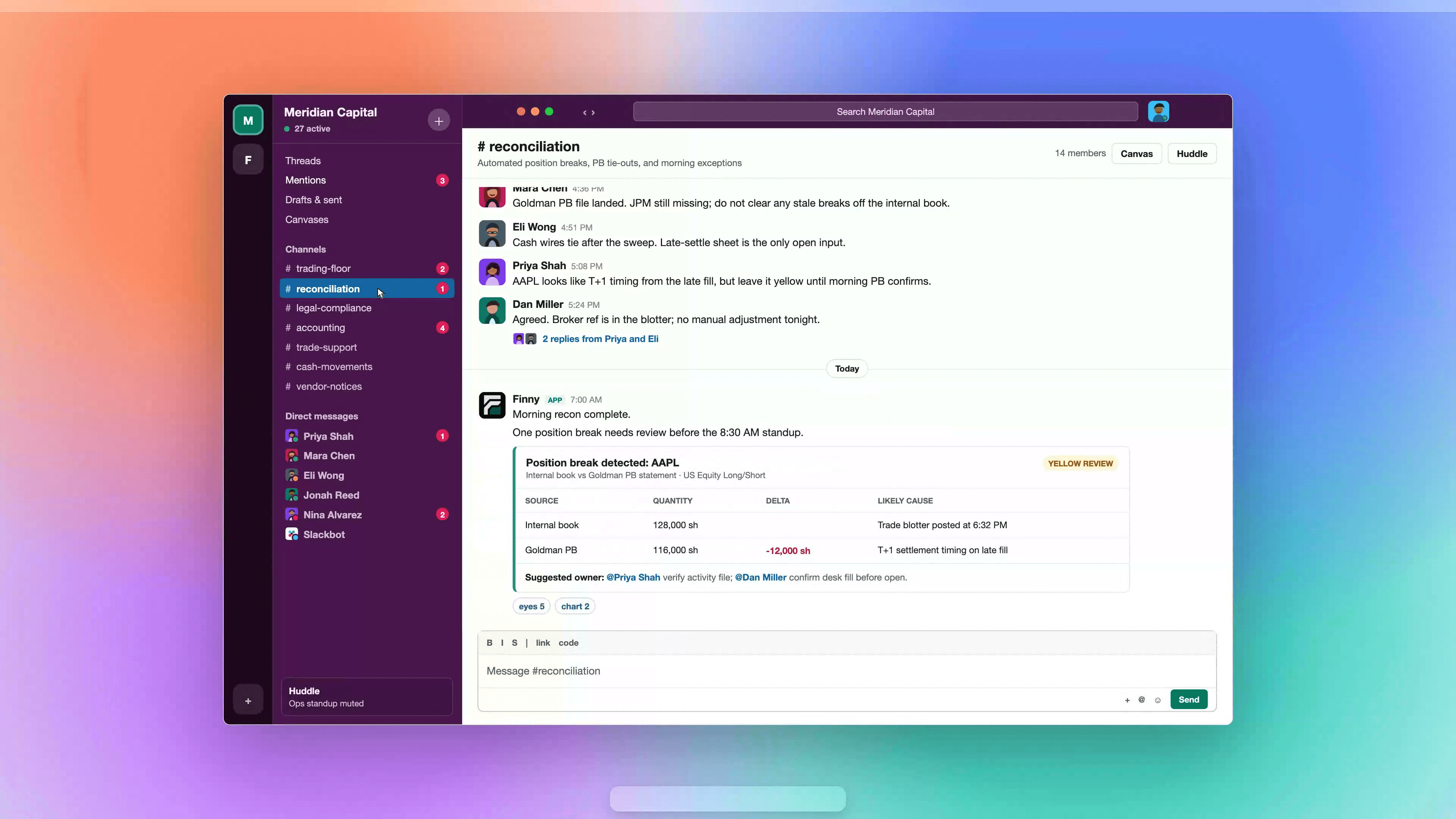1456x819 pixels.
Task: Toggle the chart 2 reaction
Action: coord(575,606)
